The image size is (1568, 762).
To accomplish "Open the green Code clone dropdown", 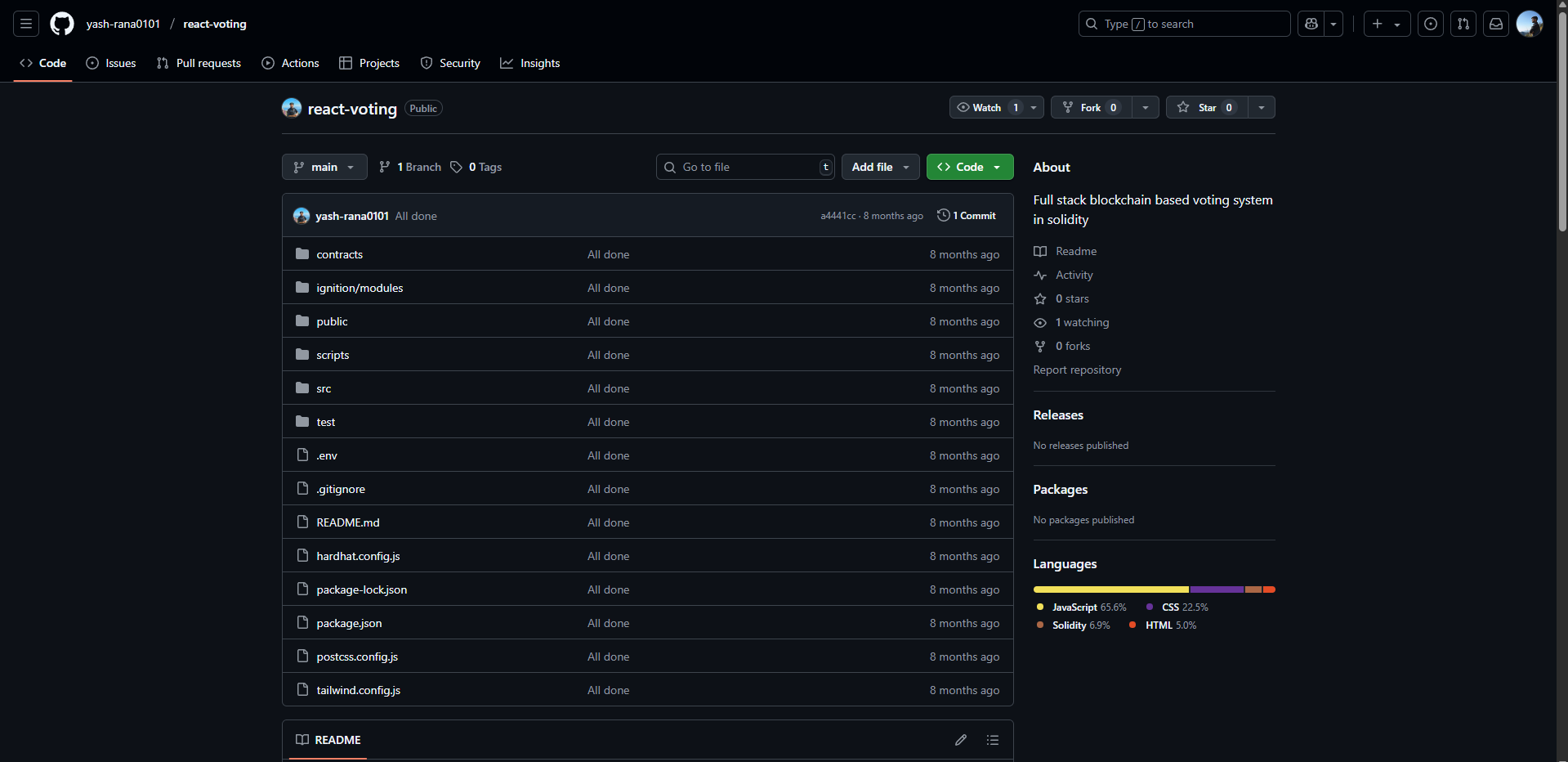I will (970, 167).
